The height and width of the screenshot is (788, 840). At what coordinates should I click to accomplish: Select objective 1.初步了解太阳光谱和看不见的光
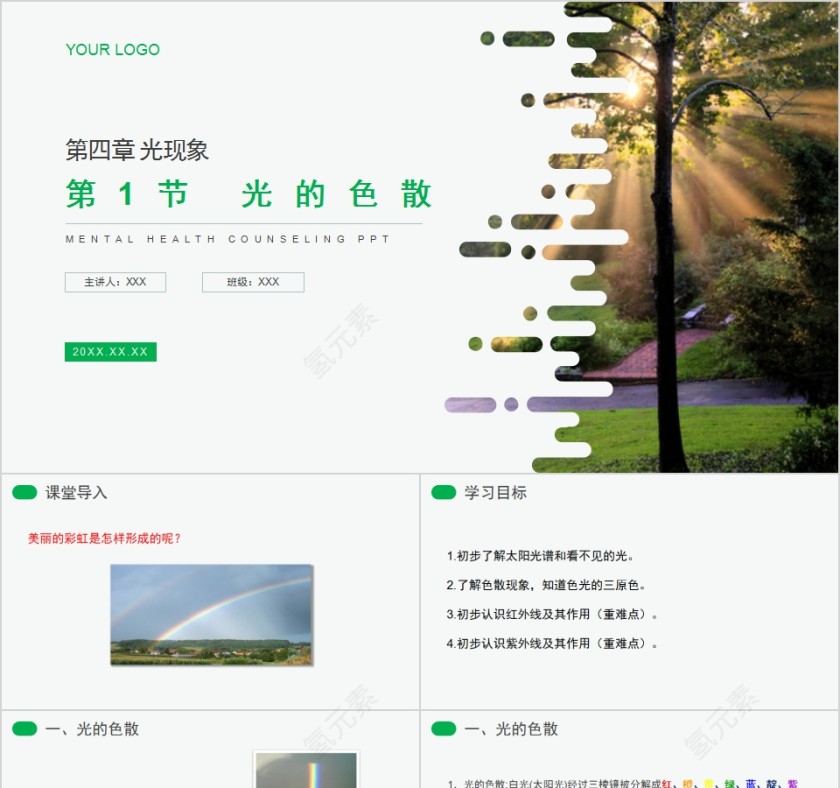[x=541, y=556]
